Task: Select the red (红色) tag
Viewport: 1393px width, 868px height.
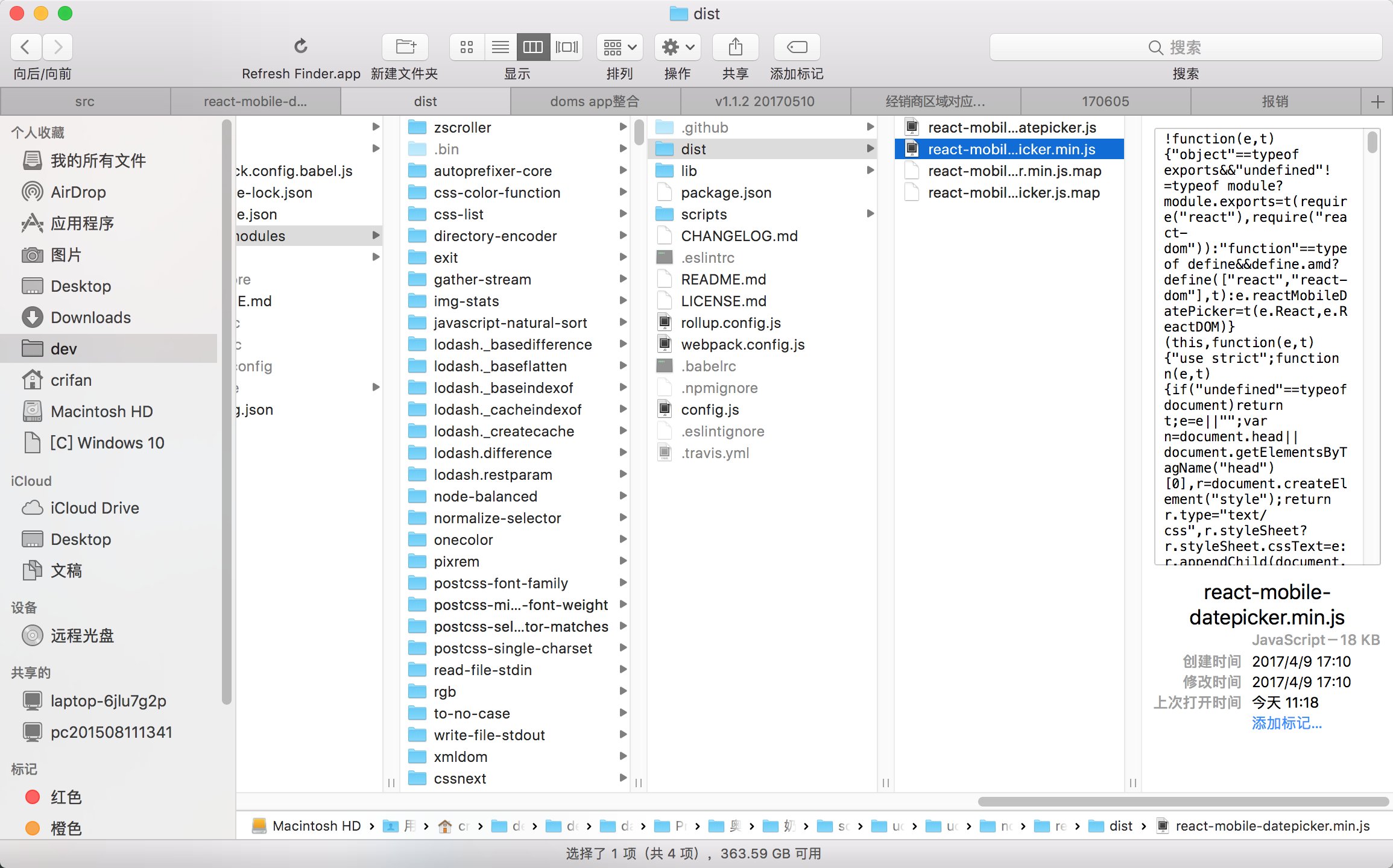Action: pos(66,797)
